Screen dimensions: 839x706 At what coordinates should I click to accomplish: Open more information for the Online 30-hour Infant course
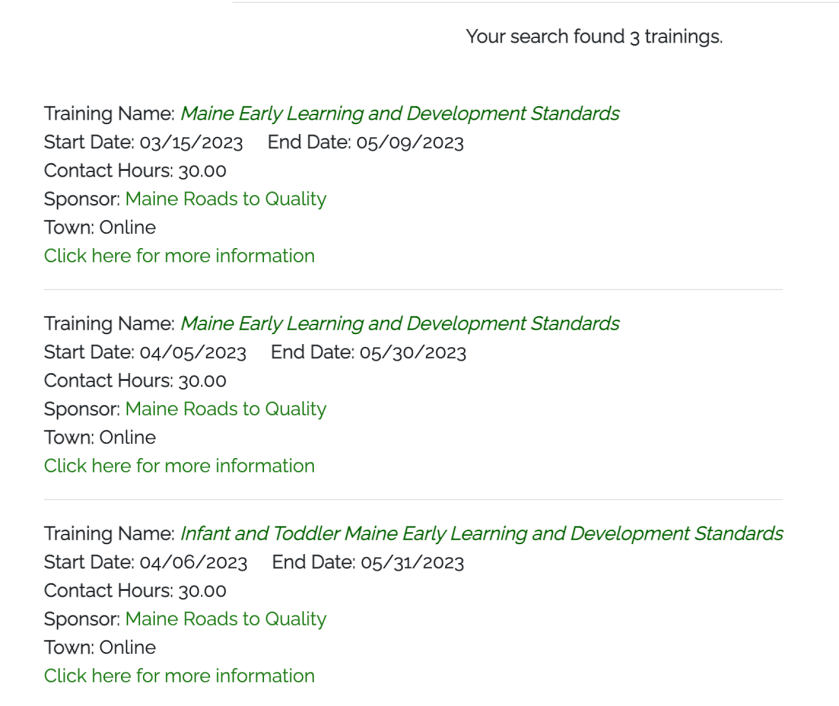tap(179, 675)
